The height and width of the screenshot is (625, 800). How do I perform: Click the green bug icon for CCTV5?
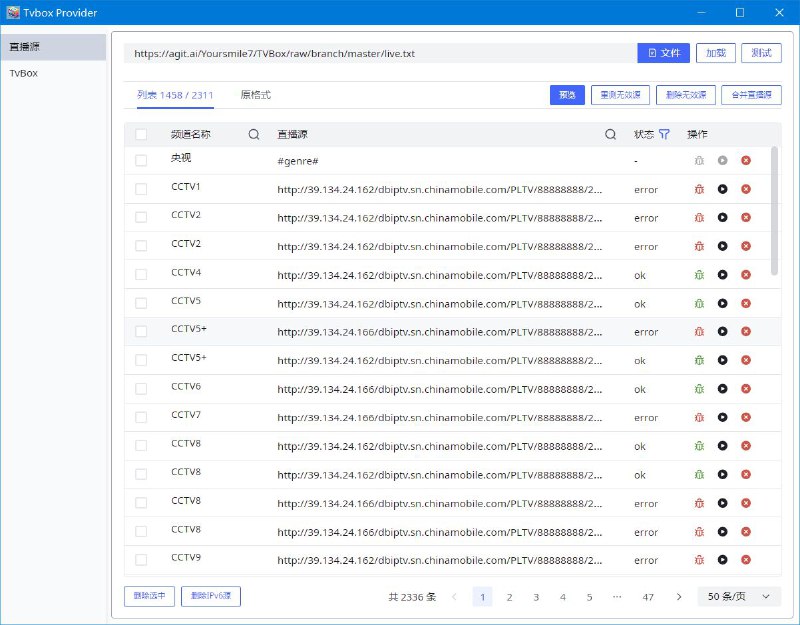click(700, 304)
